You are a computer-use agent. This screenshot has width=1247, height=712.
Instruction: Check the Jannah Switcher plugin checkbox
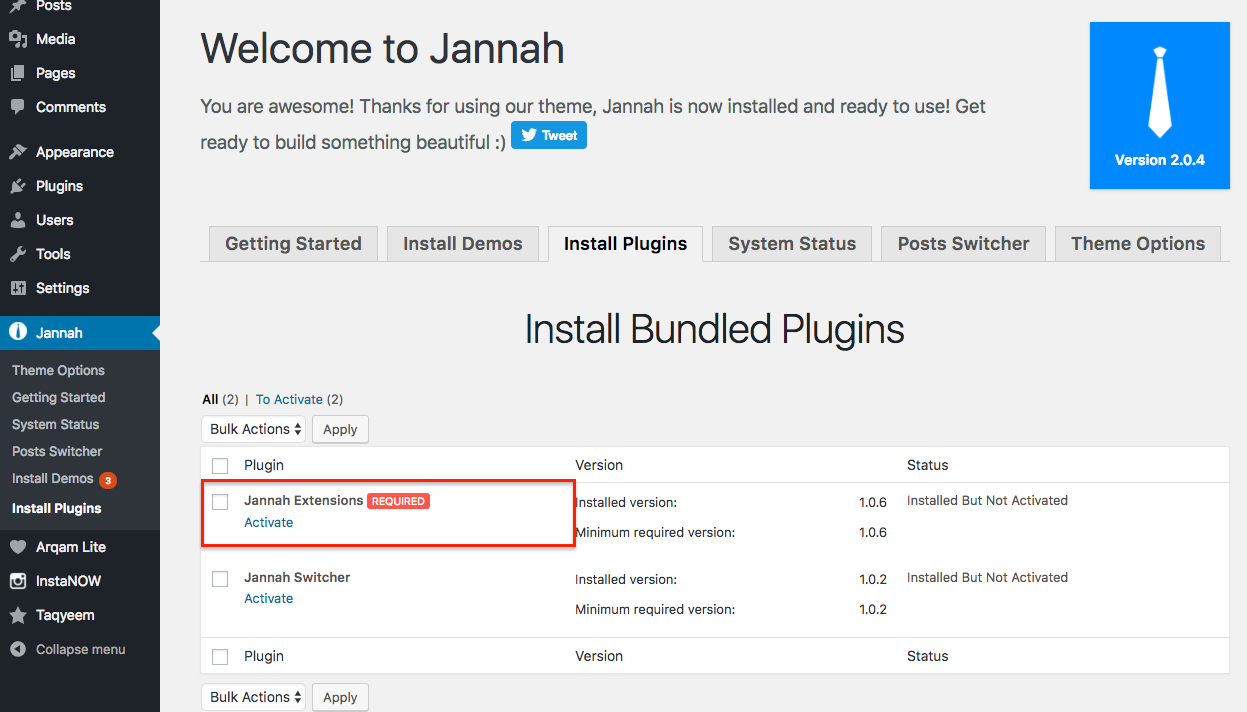coord(220,579)
